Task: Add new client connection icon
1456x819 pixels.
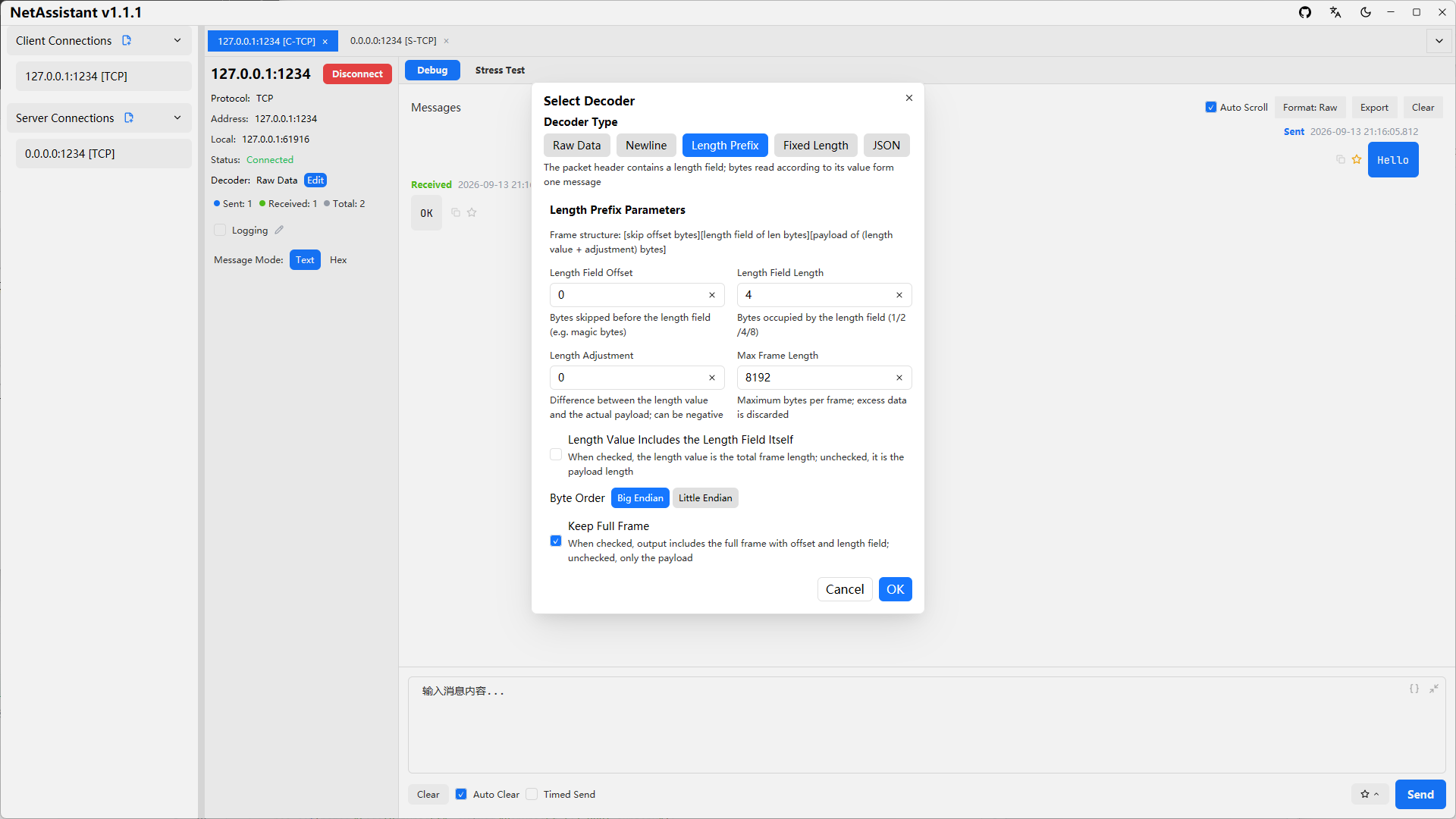Action: pyautogui.click(x=127, y=40)
